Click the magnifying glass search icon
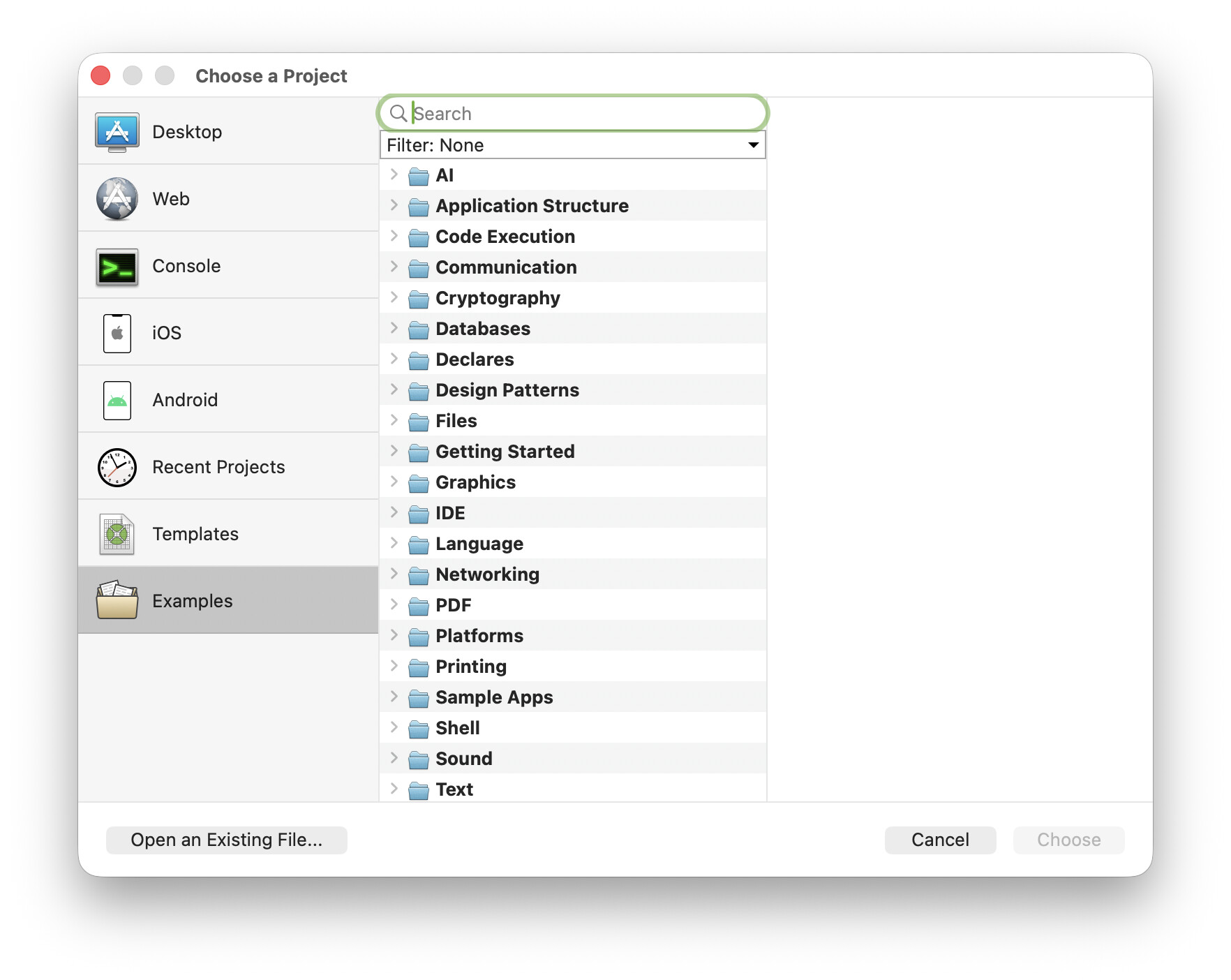The width and height of the screenshot is (1231, 980). click(x=398, y=114)
